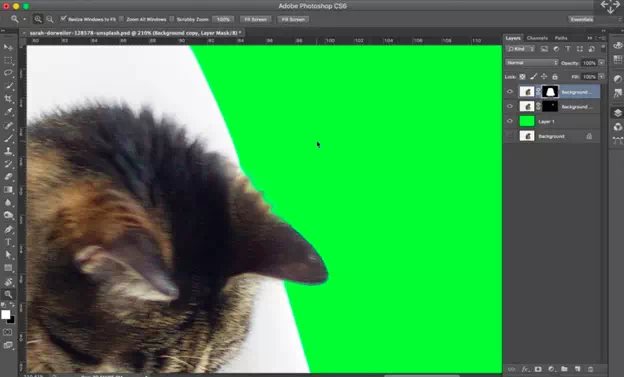Open the Kind filter dropdown

pos(521,49)
